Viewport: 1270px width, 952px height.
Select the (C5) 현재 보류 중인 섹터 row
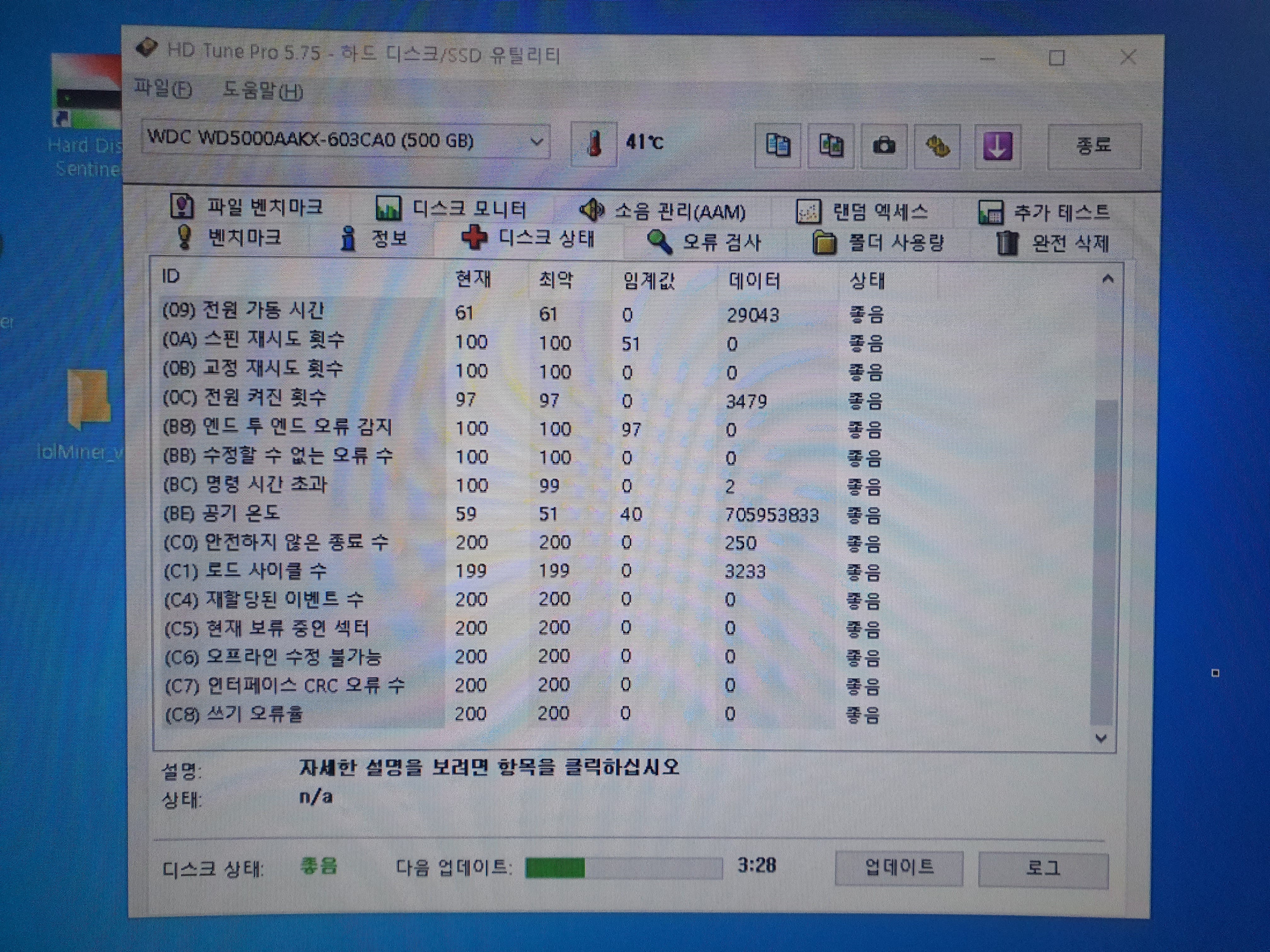(x=267, y=628)
